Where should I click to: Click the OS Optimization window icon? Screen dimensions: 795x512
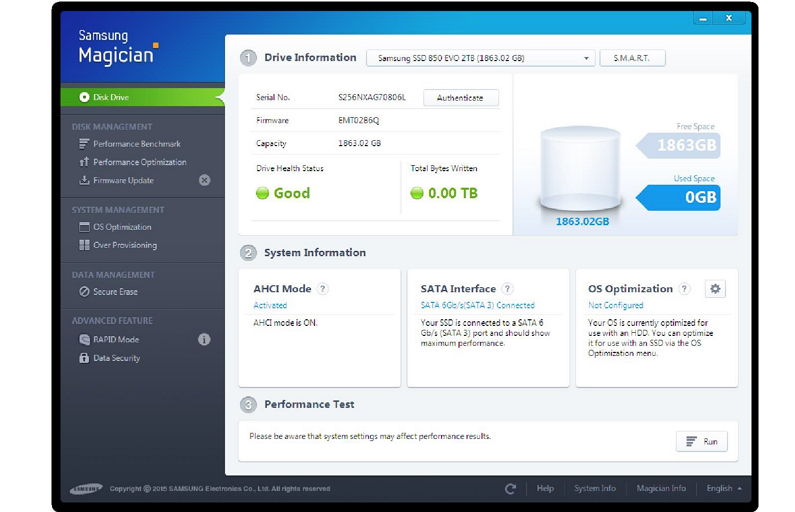tap(84, 227)
